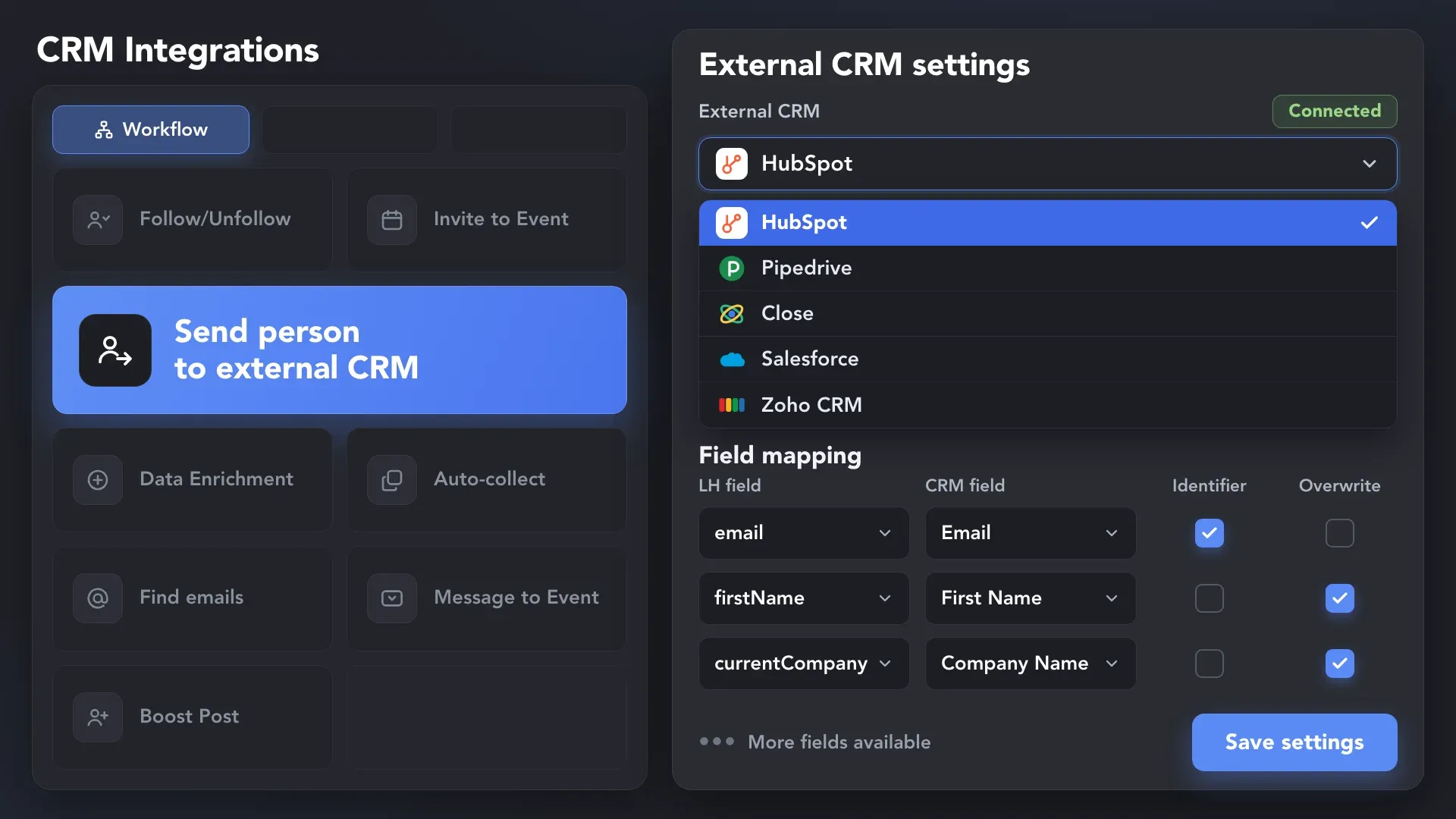The width and height of the screenshot is (1456, 819).
Task: Click the Follow/Unfollow person icon
Action: (98, 220)
